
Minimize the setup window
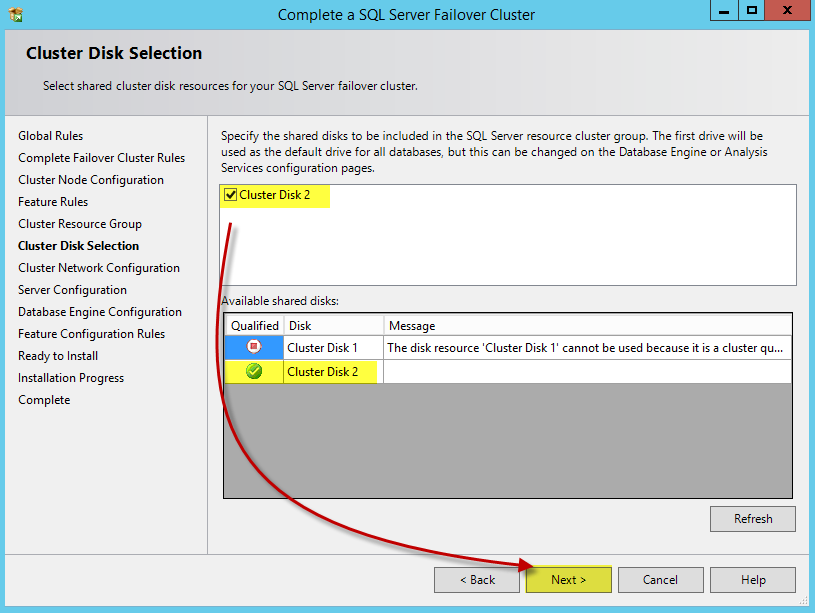(724, 10)
